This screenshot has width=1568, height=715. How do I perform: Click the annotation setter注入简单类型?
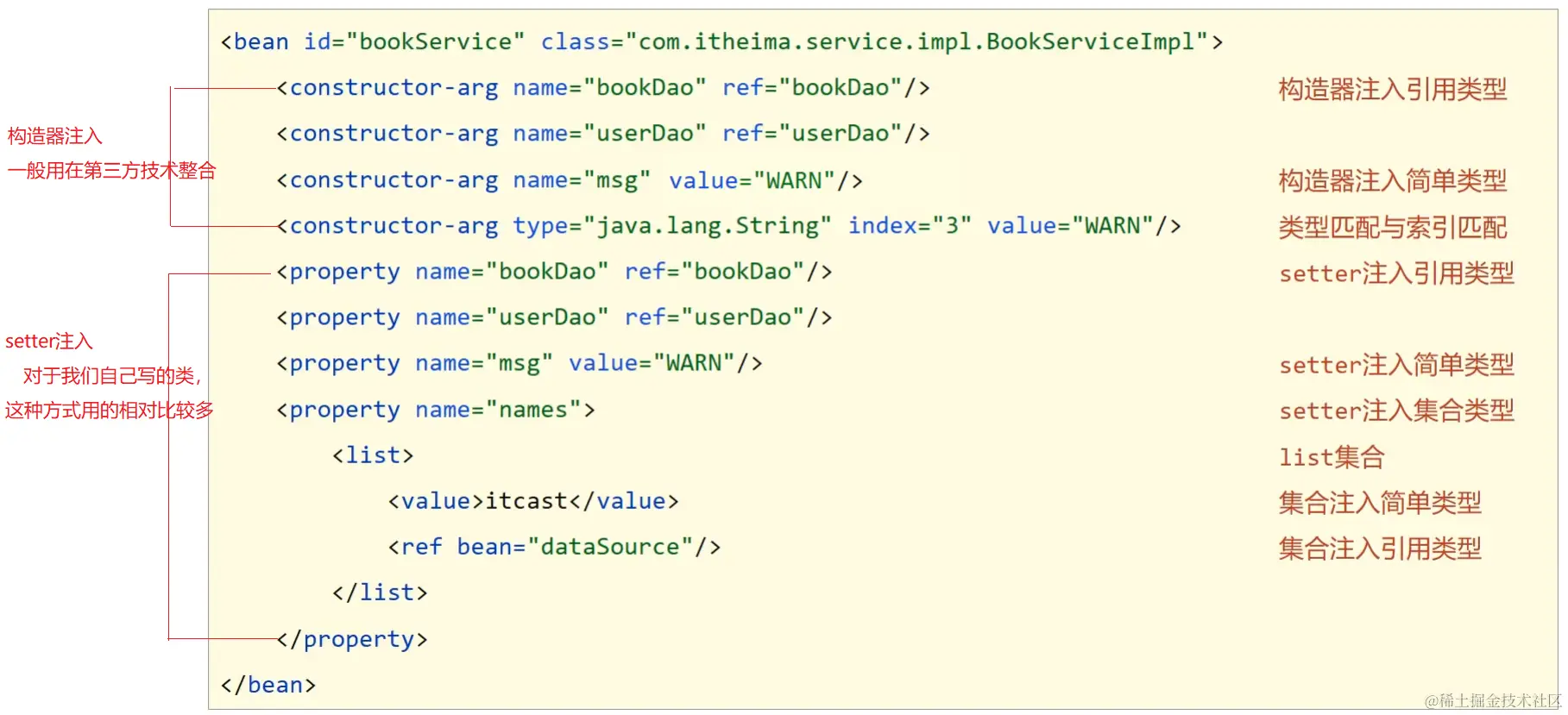tap(1396, 365)
